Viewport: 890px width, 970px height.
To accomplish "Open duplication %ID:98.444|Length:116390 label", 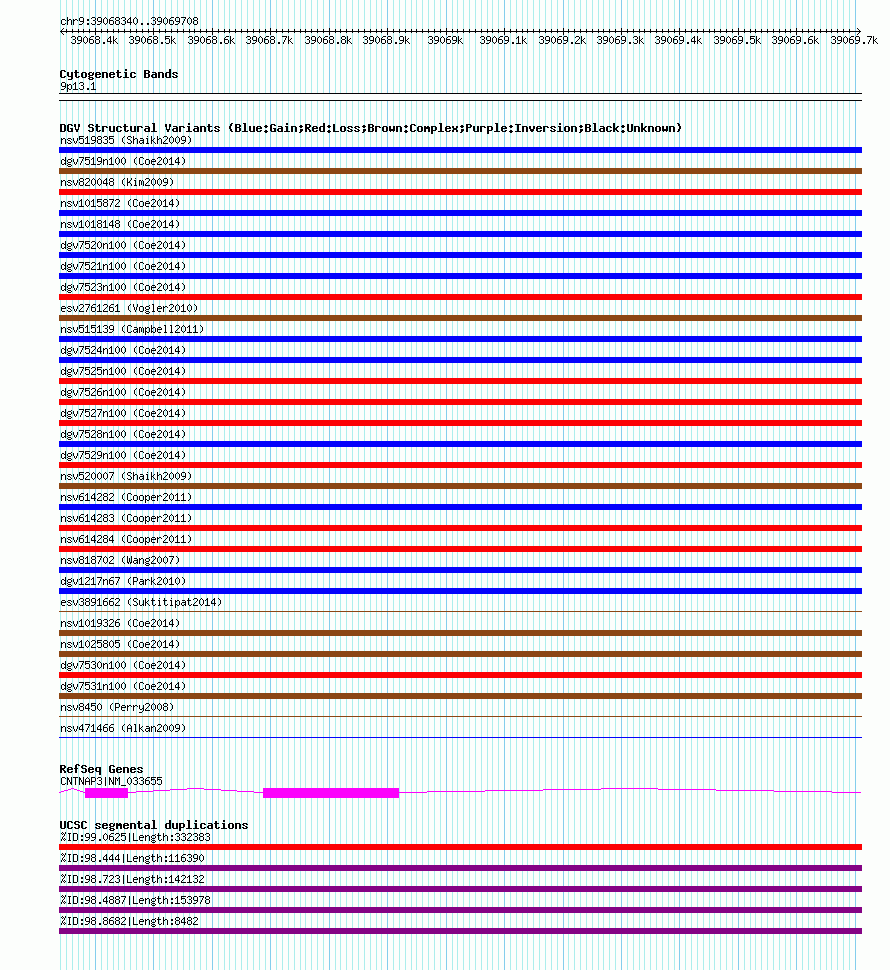I will click(132, 859).
